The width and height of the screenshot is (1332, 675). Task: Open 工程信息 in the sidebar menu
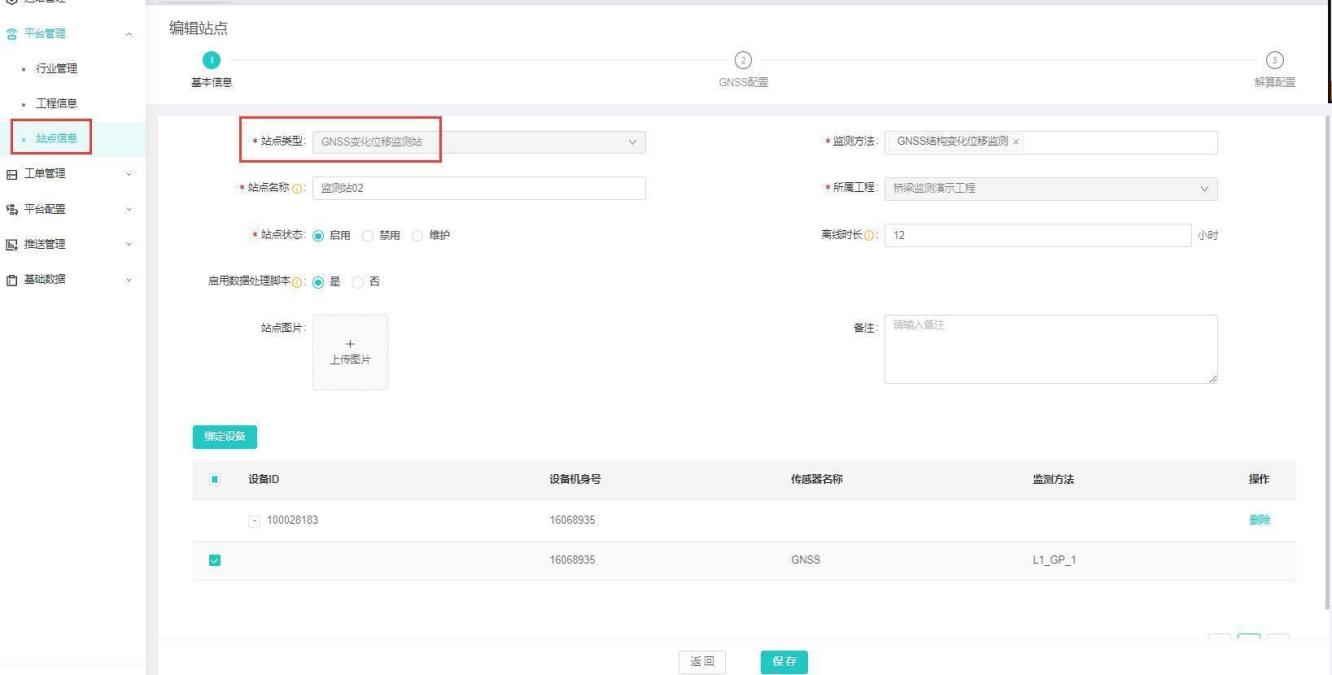[57, 103]
